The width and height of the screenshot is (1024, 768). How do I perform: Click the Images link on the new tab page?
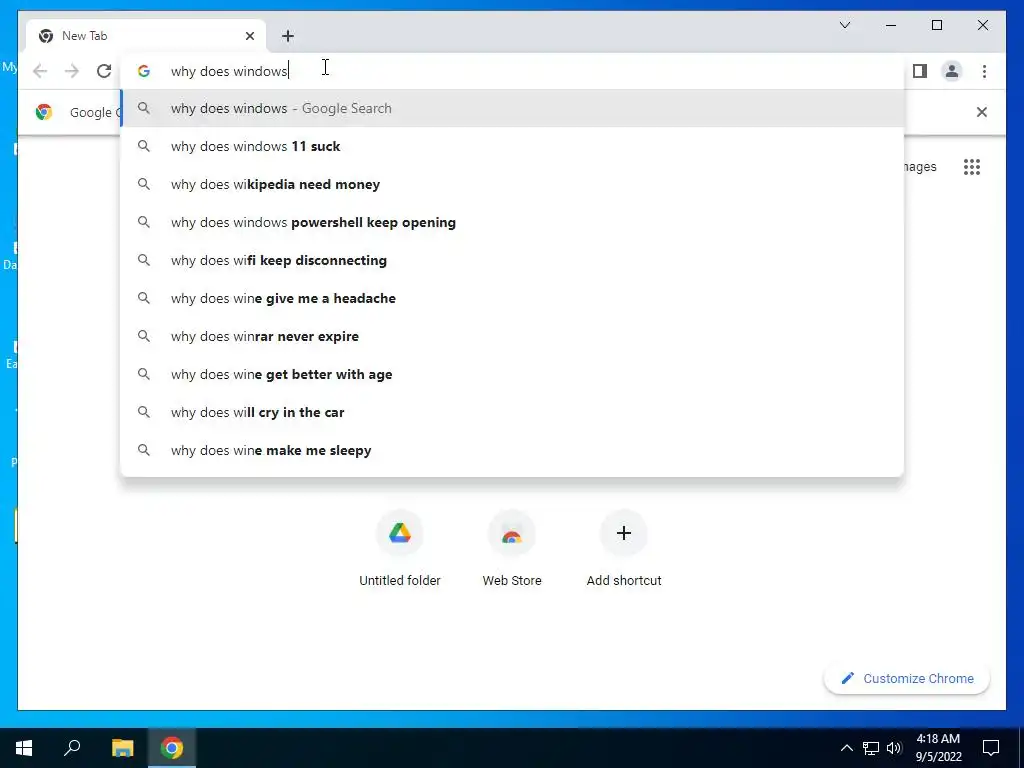click(x=920, y=167)
